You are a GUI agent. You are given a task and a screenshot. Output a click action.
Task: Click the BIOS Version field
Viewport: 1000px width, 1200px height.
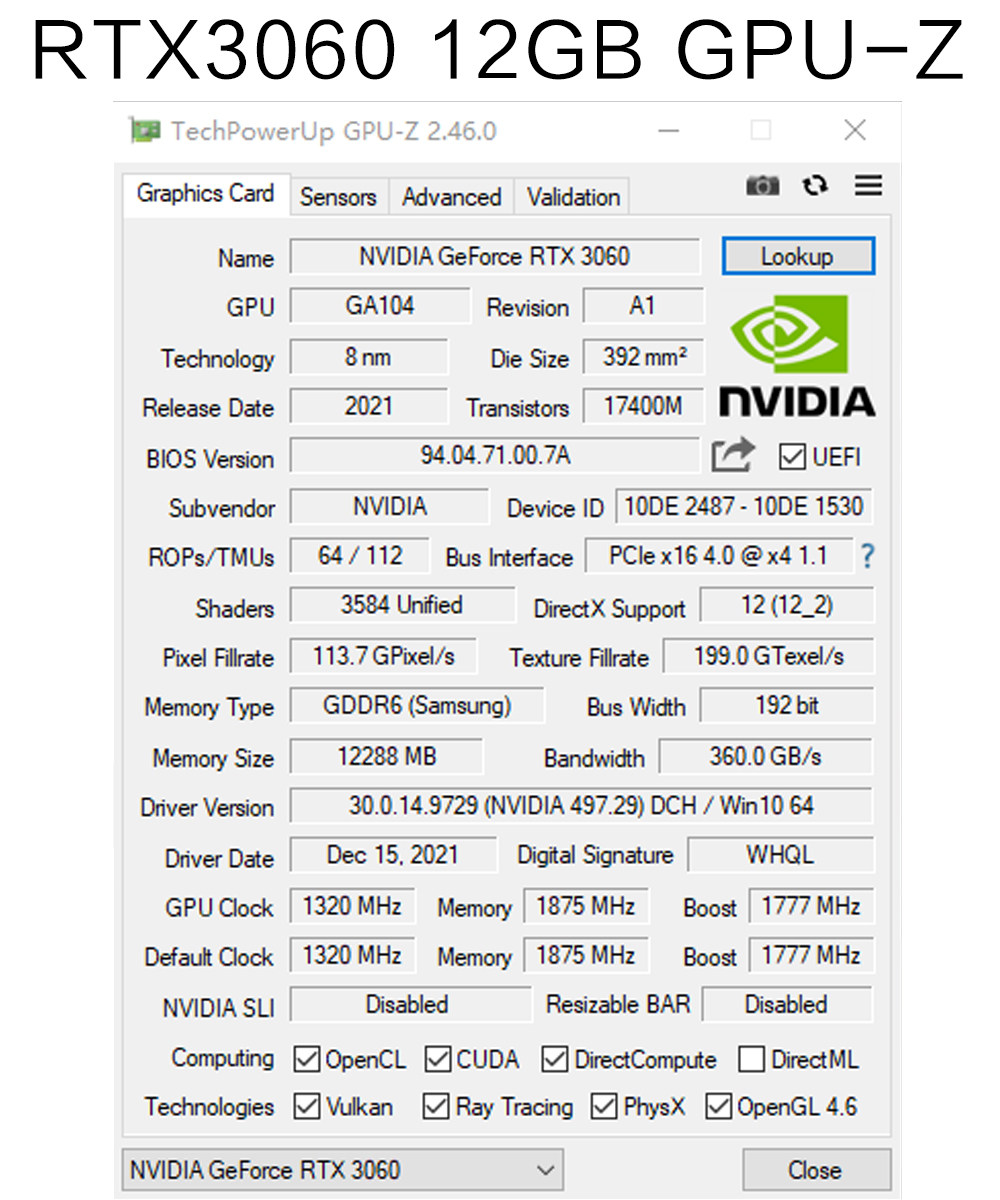coord(495,456)
